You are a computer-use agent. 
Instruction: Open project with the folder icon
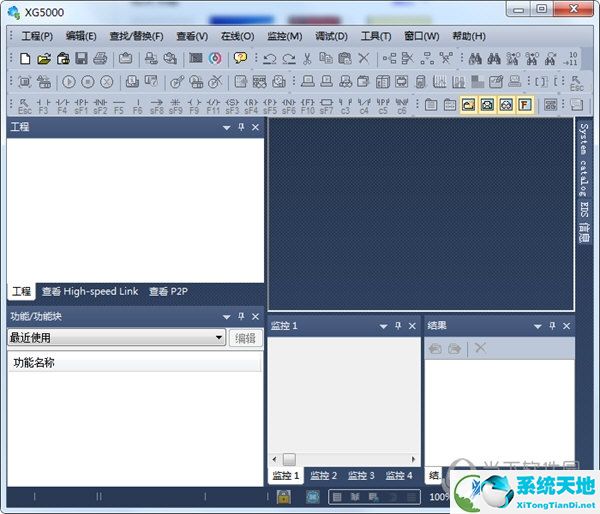pyautogui.click(x=44, y=59)
